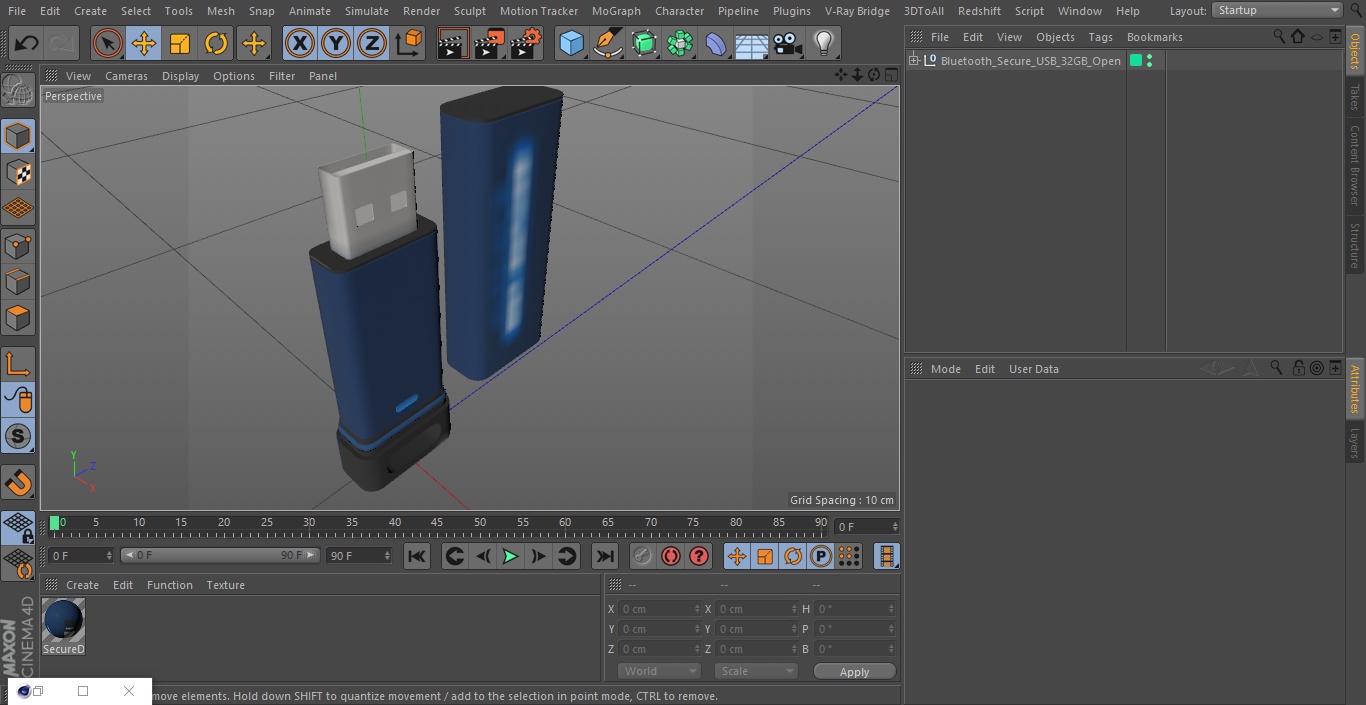Toggle Tweak mode mouse icon
This screenshot has height=705, width=1366.
[x=18, y=400]
